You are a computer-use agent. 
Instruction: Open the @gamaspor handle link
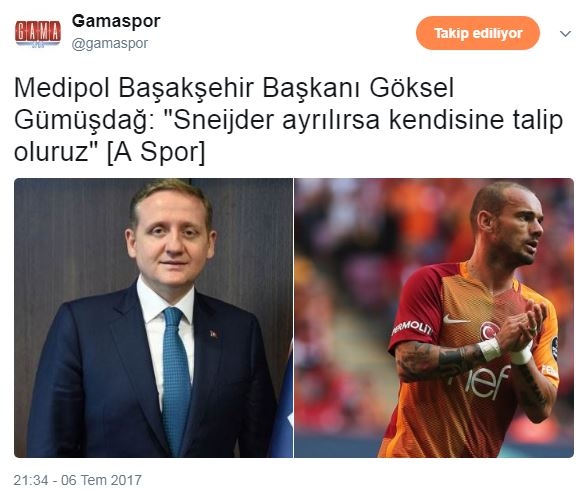pyautogui.click(x=110, y=44)
